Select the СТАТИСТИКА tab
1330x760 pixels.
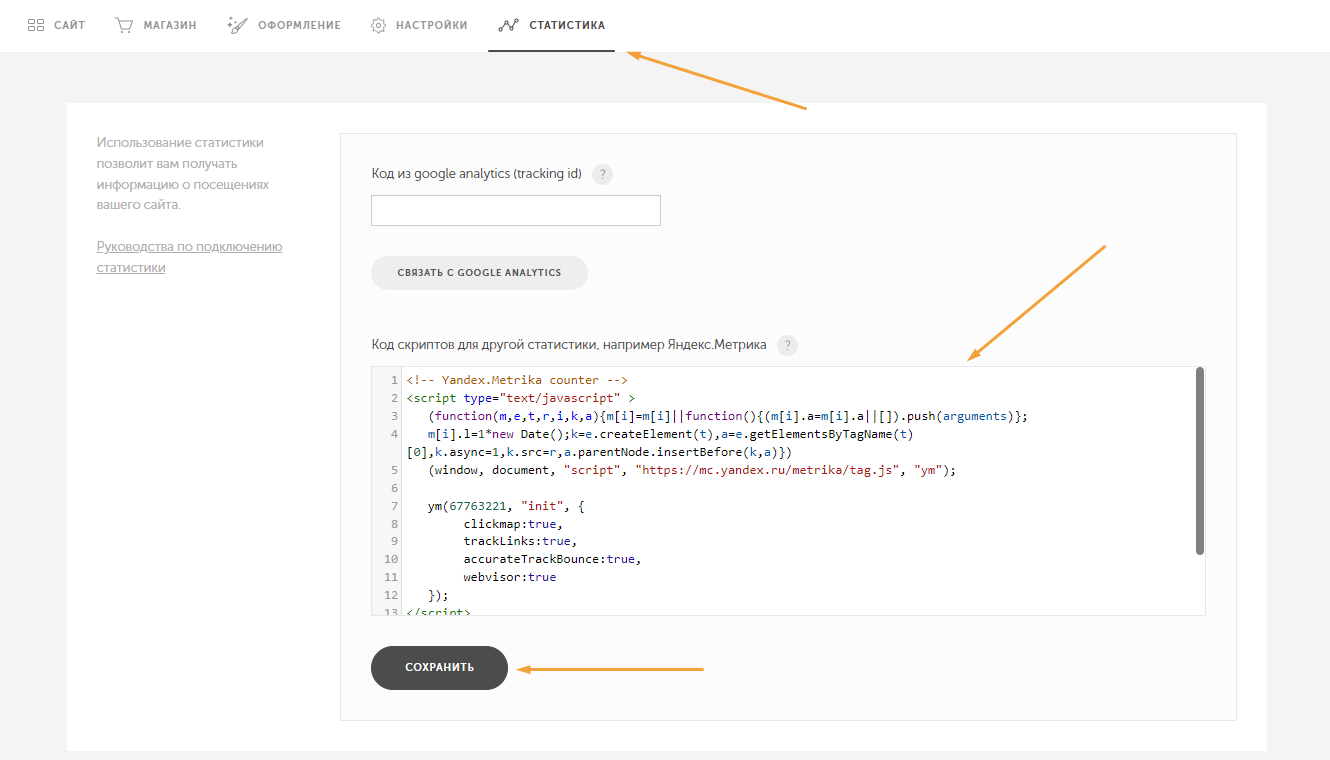tap(551, 25)
